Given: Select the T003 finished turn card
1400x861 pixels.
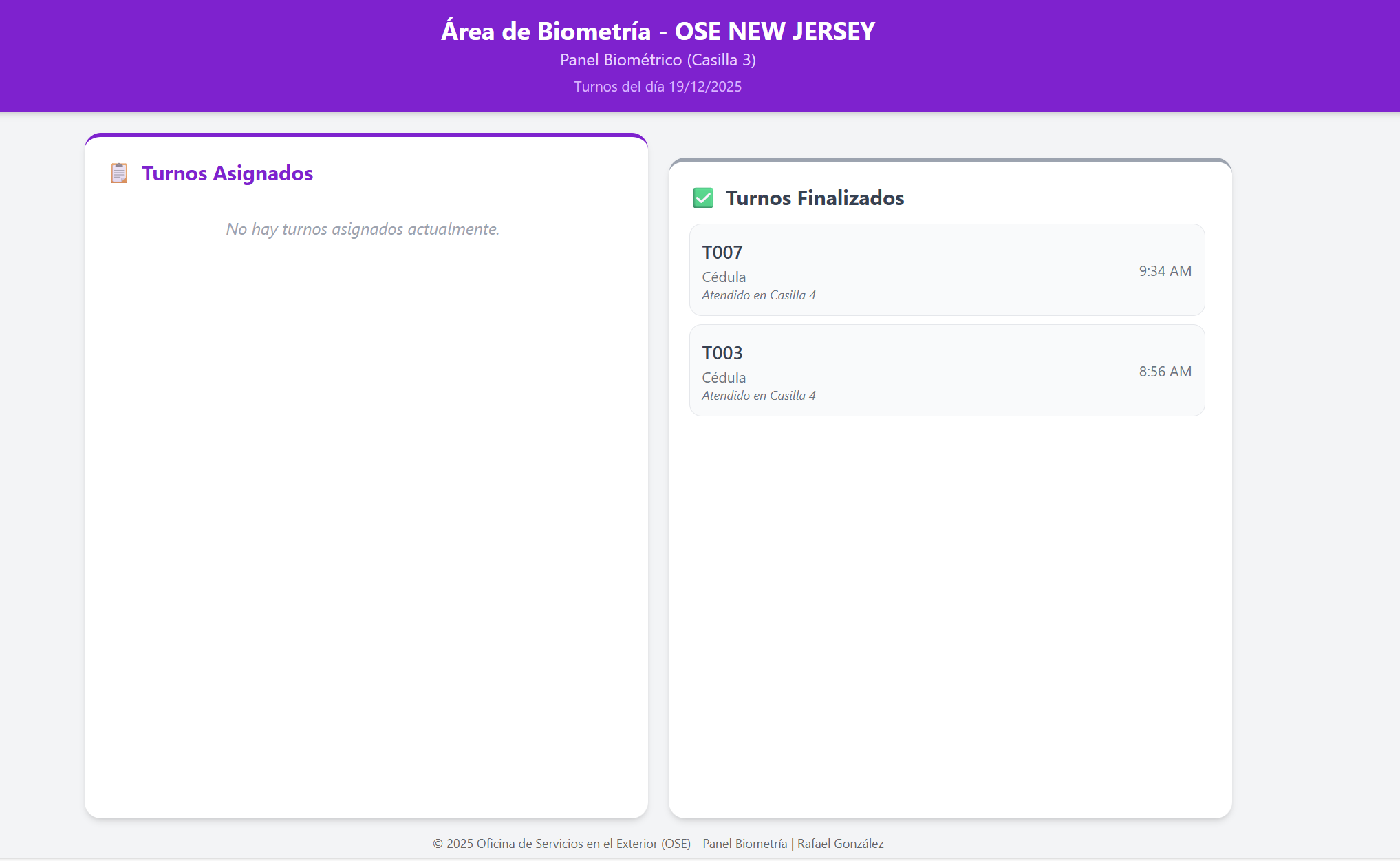Looking at the screenshot, I should pos(947,370).
